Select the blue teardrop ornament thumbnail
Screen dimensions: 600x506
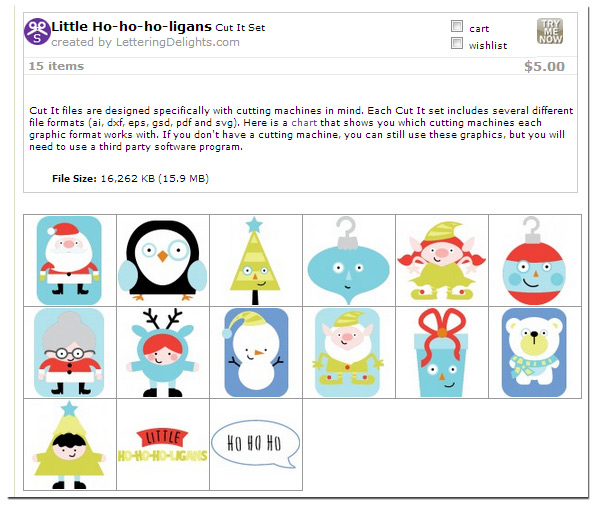(x=349, y=260)
